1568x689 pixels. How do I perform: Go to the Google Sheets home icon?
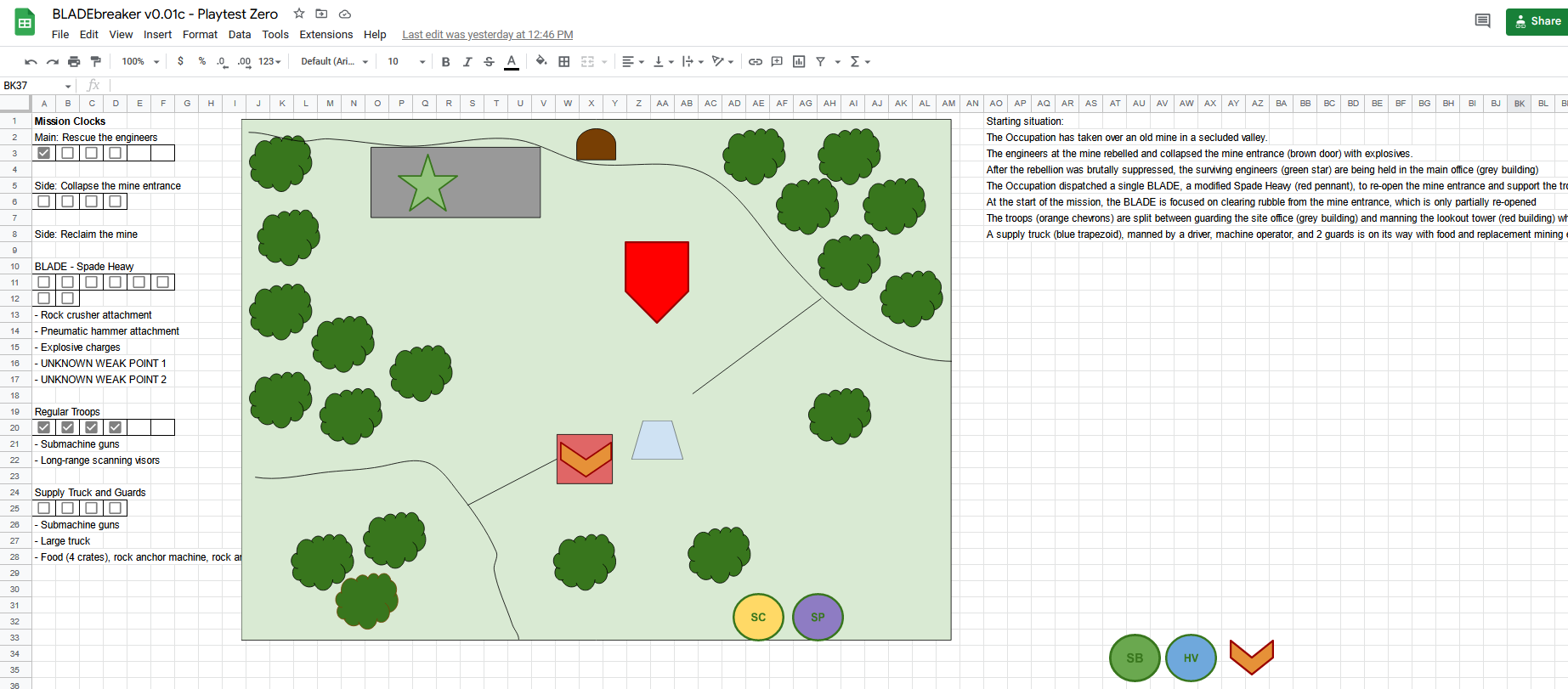point(25,22)
